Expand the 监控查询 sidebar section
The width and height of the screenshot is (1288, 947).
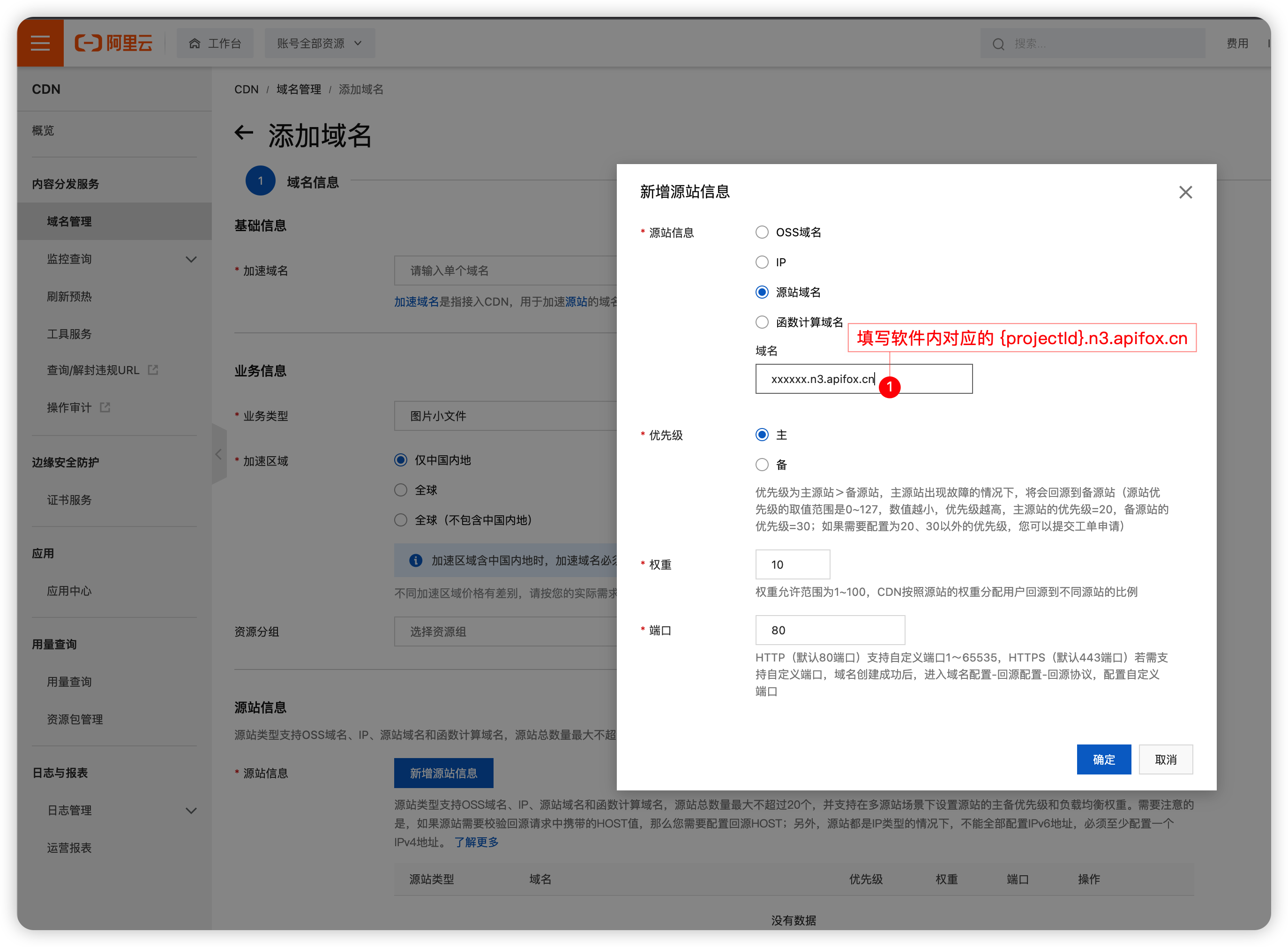pos(191,259)
